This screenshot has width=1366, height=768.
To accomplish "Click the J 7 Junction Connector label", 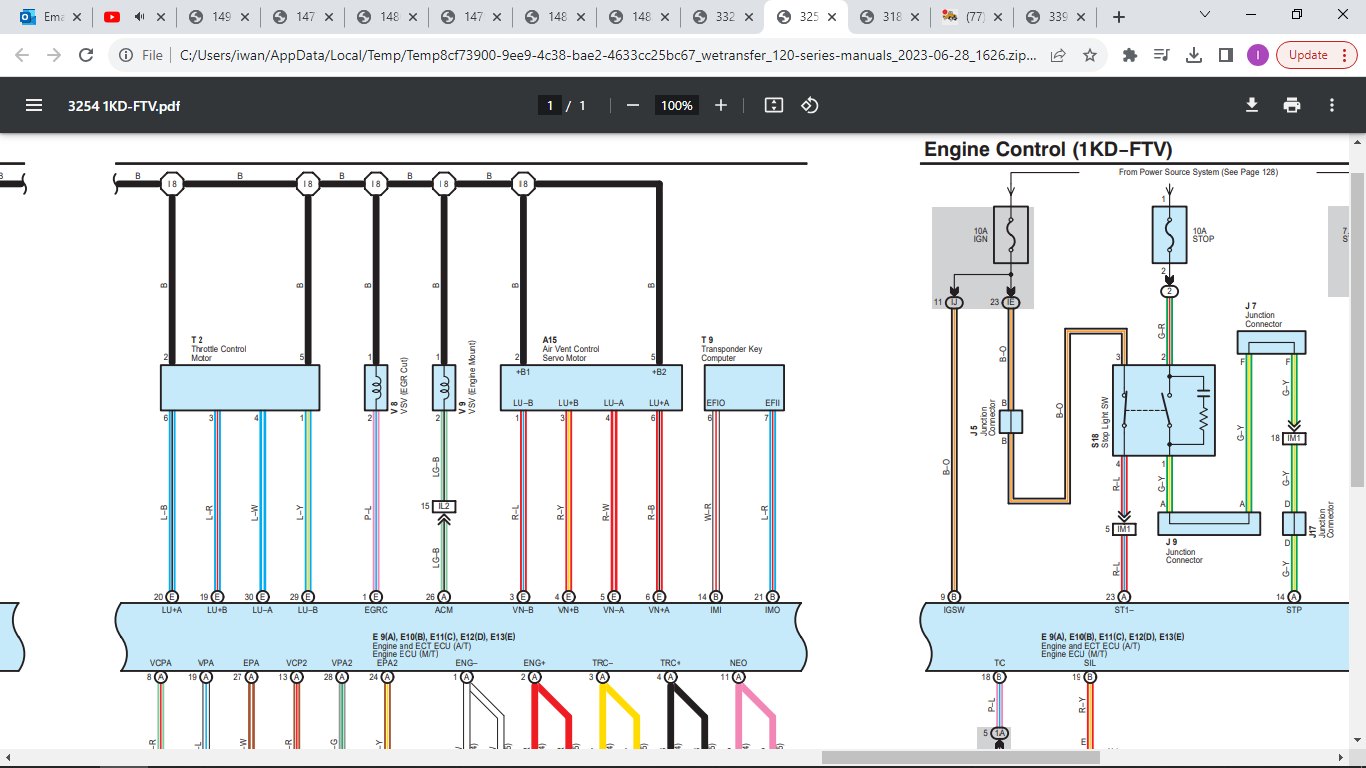I will [x=1264, y=315].
